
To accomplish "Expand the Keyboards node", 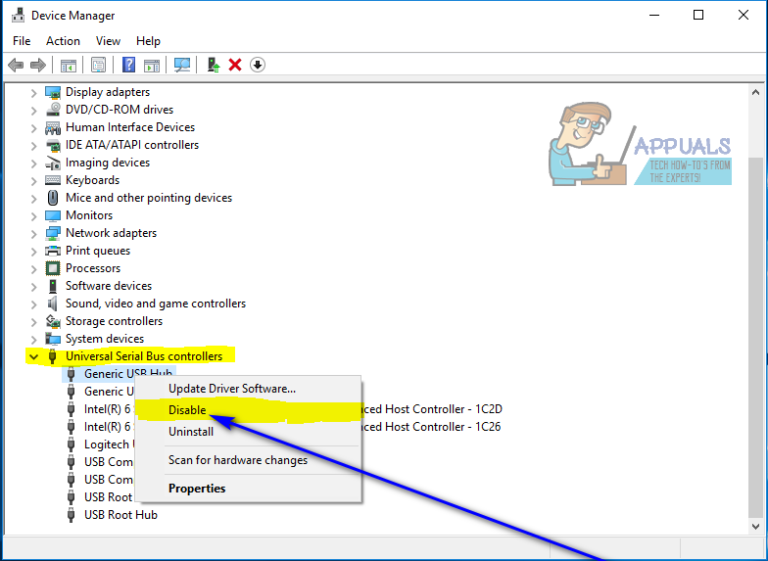I will click(34, 181).
